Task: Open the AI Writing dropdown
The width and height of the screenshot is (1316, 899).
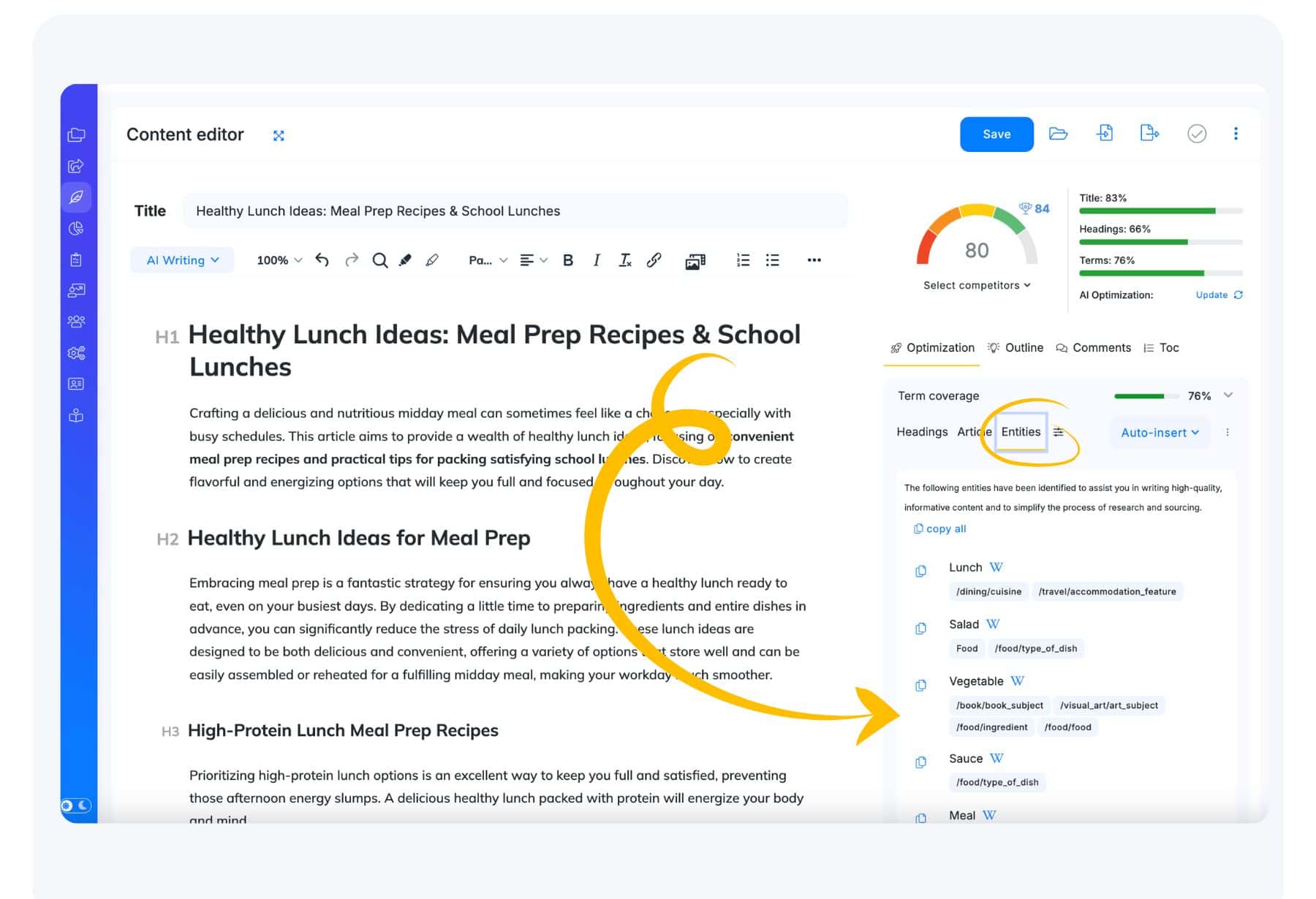Action: pos(182,260)
